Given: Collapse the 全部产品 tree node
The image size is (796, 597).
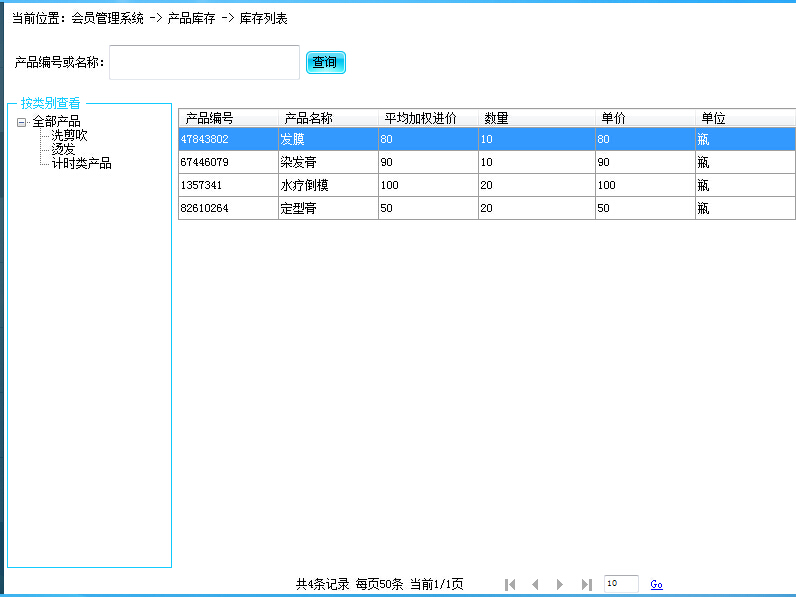Looking at the screenshot, I should pos(21,122).
